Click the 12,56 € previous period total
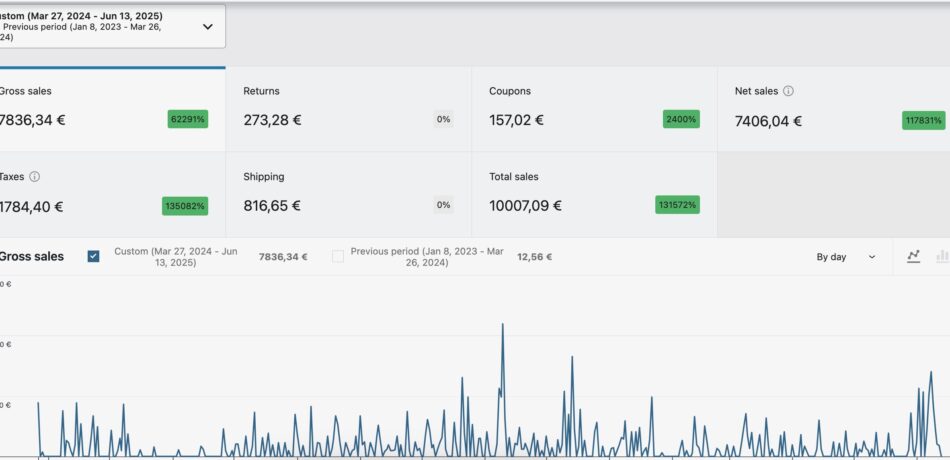Viewport: 950px width, 460px height. click(x=534, y=257)
